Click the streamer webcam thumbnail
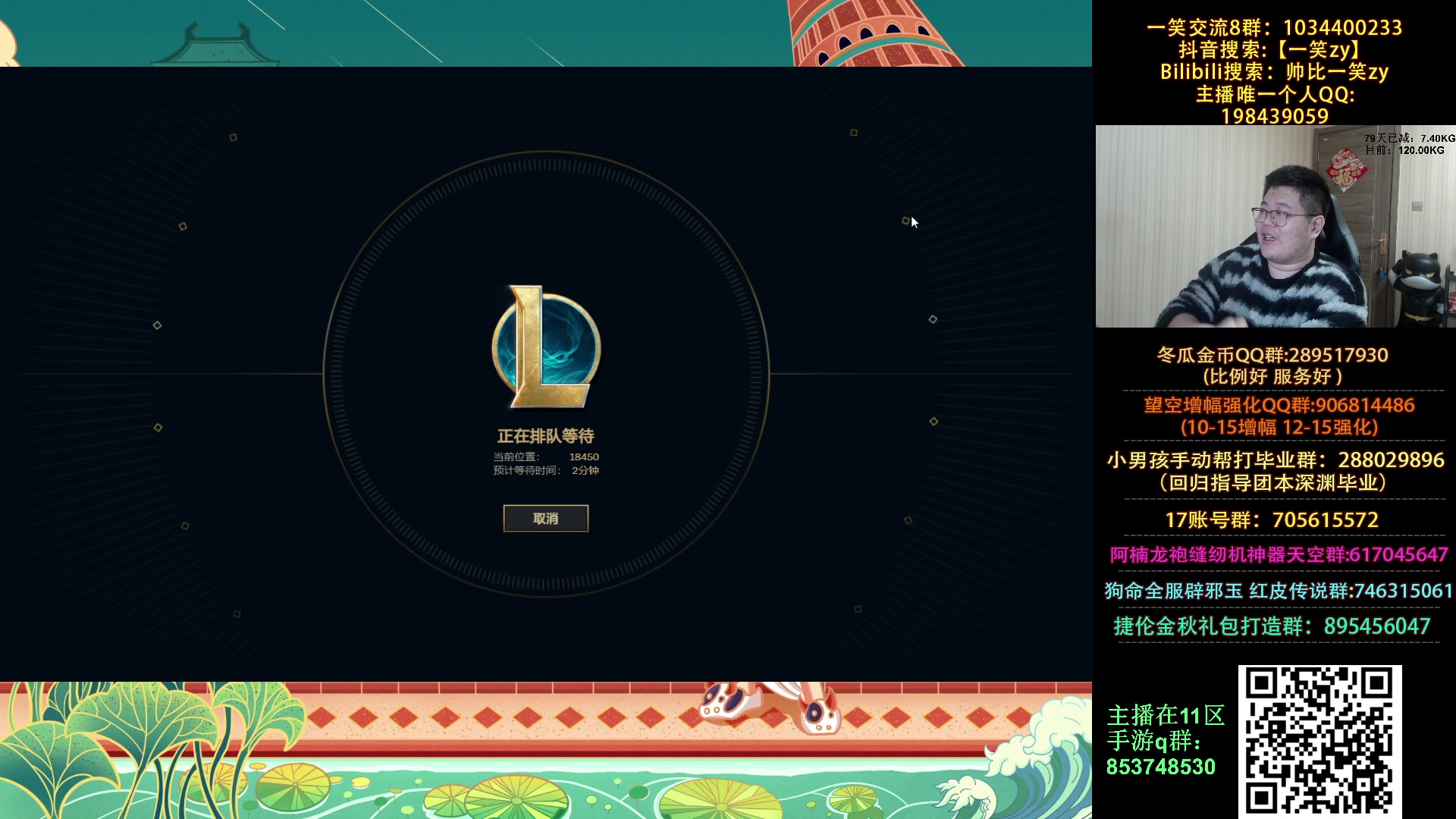 click(1276, 226)
